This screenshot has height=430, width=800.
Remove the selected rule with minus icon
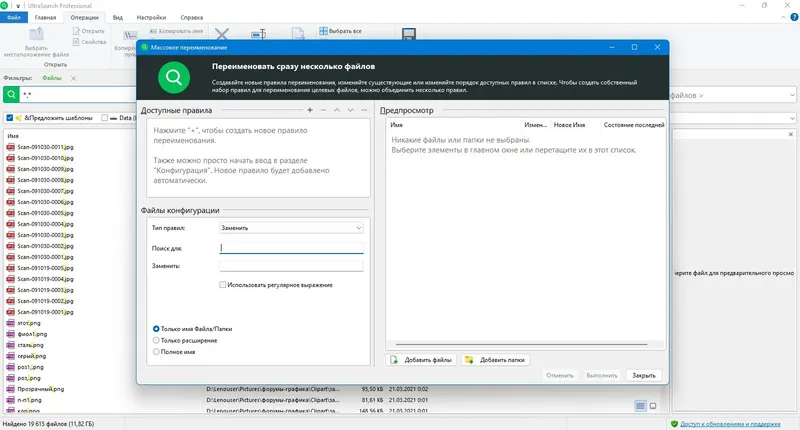pos(323,110)
